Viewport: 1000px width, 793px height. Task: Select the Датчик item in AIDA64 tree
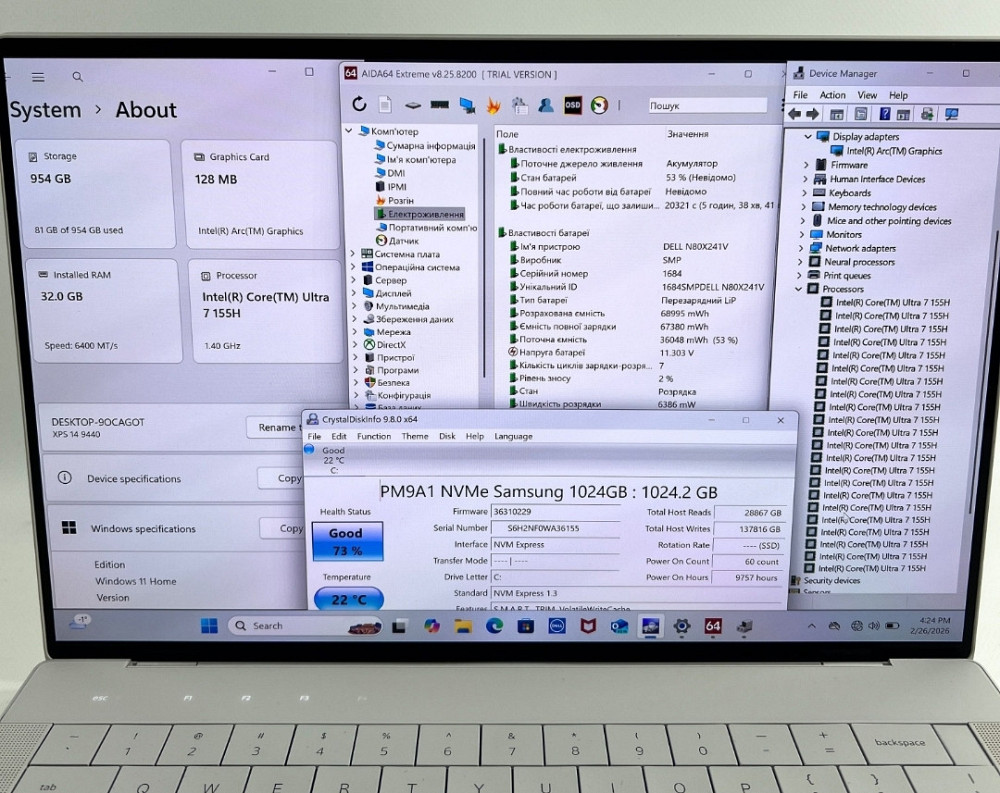403,241
